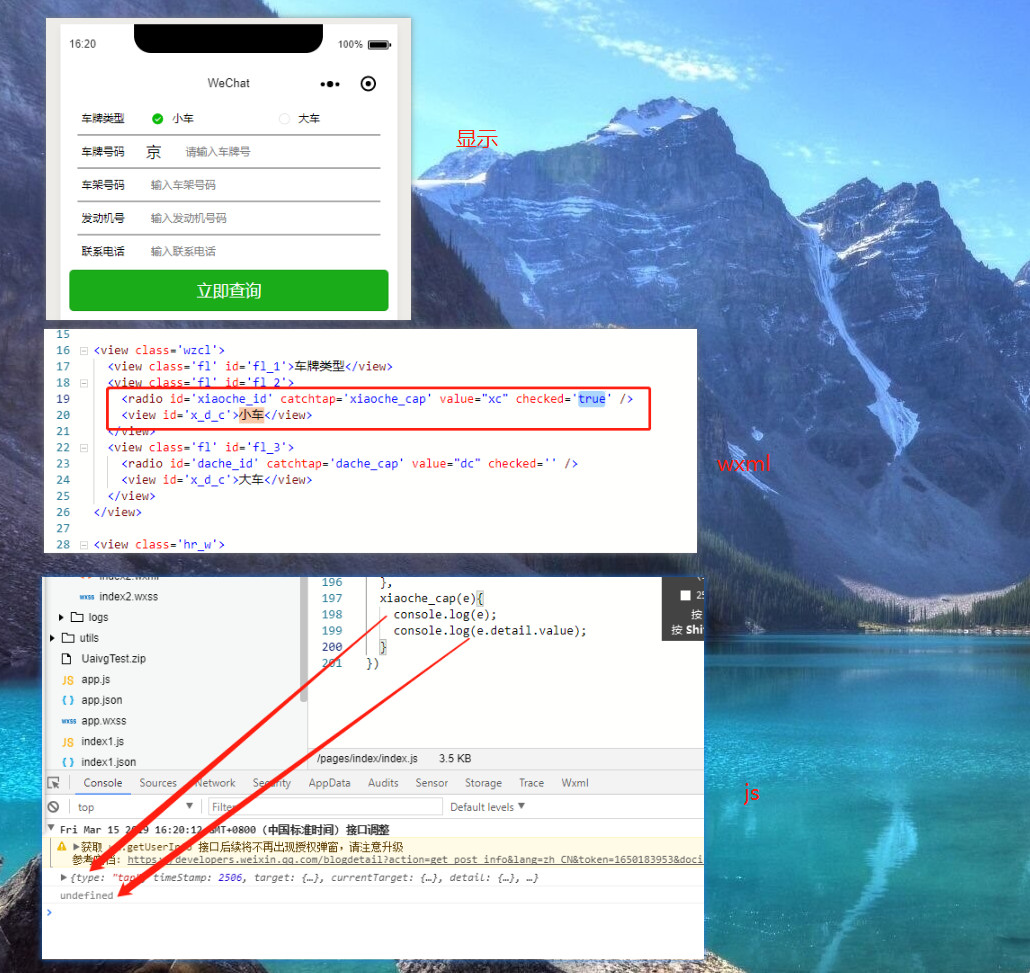
Task: Click the wxss icon beside app.wxss
Action: click(69, 721)
